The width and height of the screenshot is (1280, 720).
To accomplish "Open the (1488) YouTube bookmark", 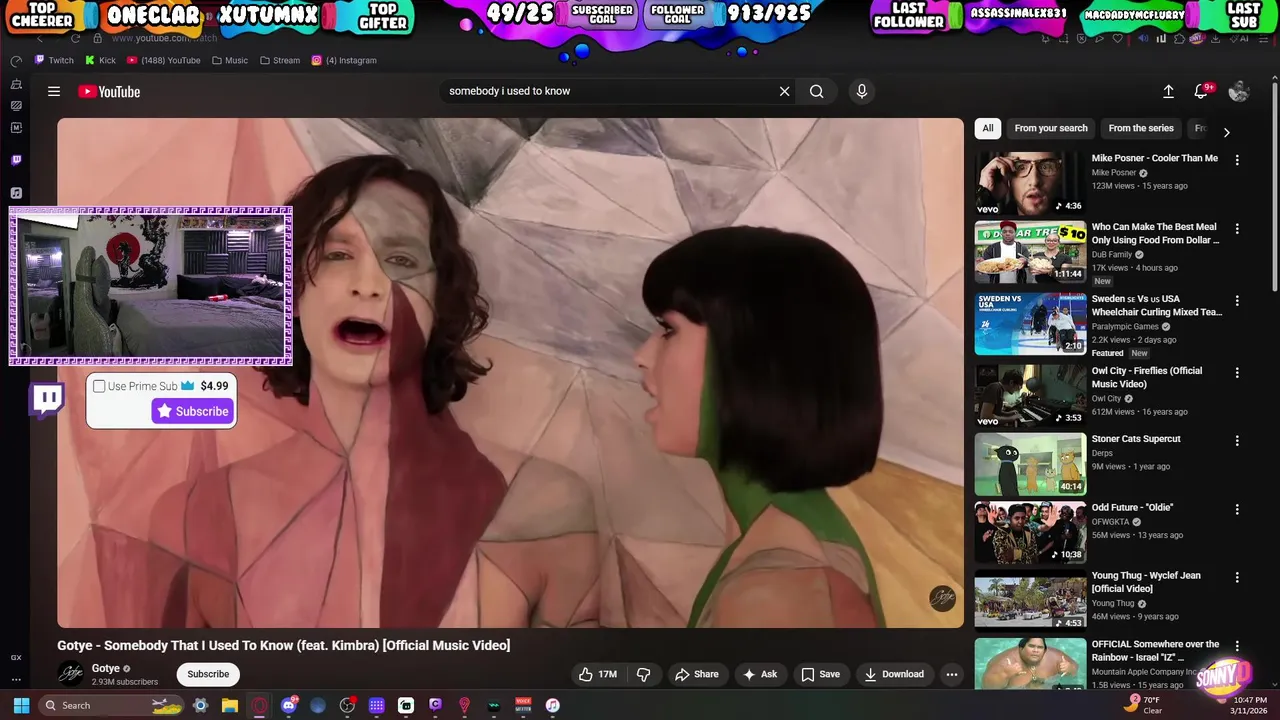I will point(163,60).
